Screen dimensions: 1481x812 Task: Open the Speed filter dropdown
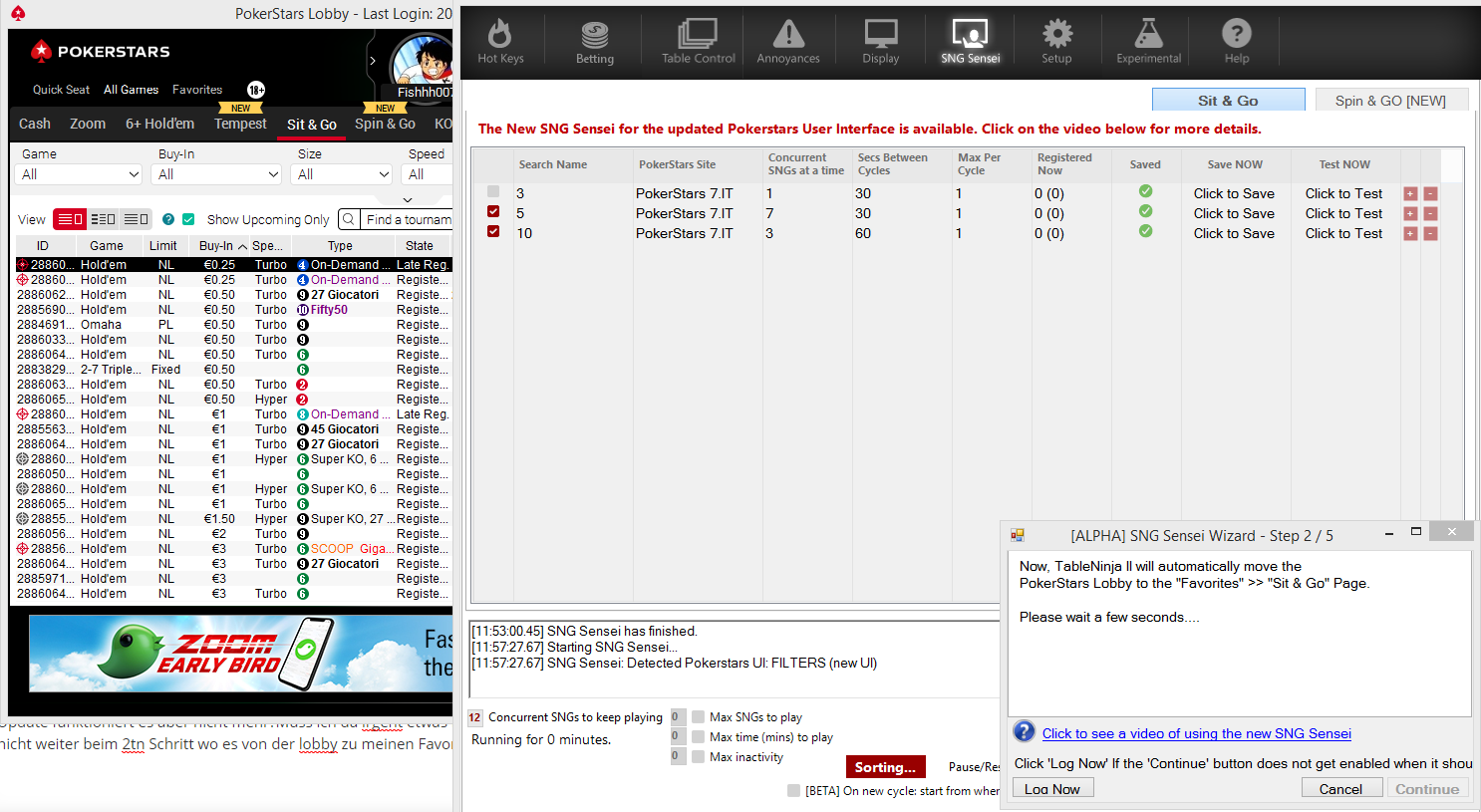click(428, 174)
